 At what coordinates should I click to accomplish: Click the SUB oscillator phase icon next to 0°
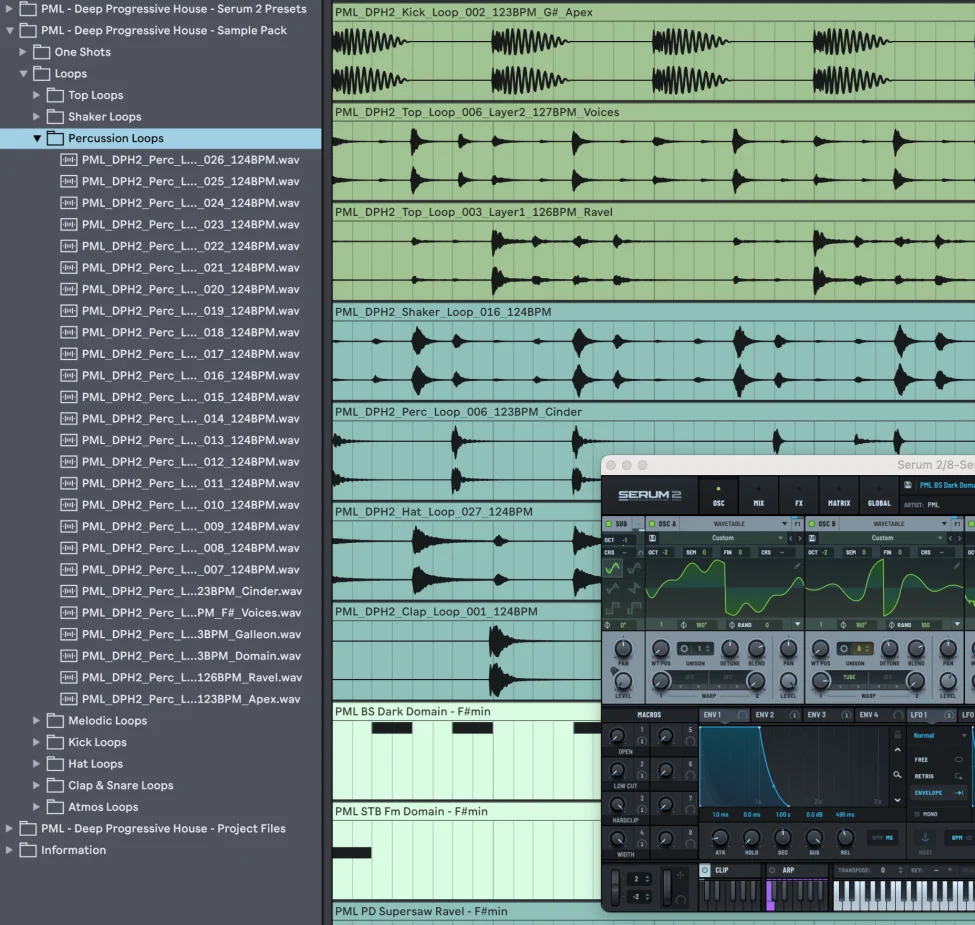608,625
